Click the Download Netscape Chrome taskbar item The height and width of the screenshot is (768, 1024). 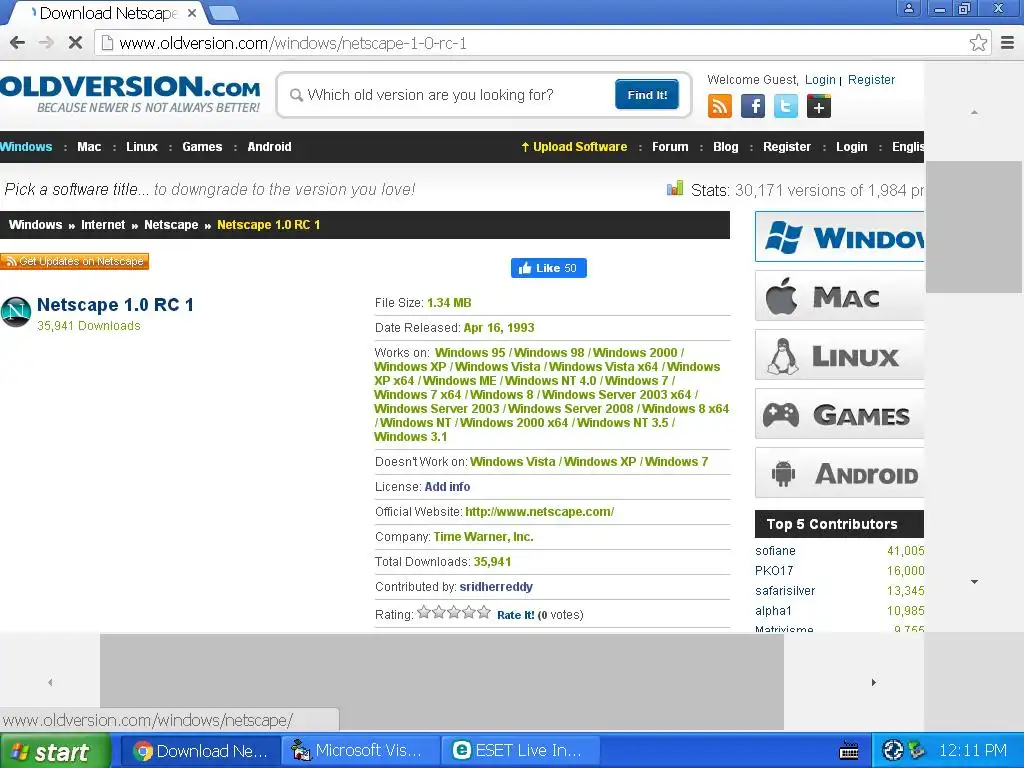coord(200,751)
